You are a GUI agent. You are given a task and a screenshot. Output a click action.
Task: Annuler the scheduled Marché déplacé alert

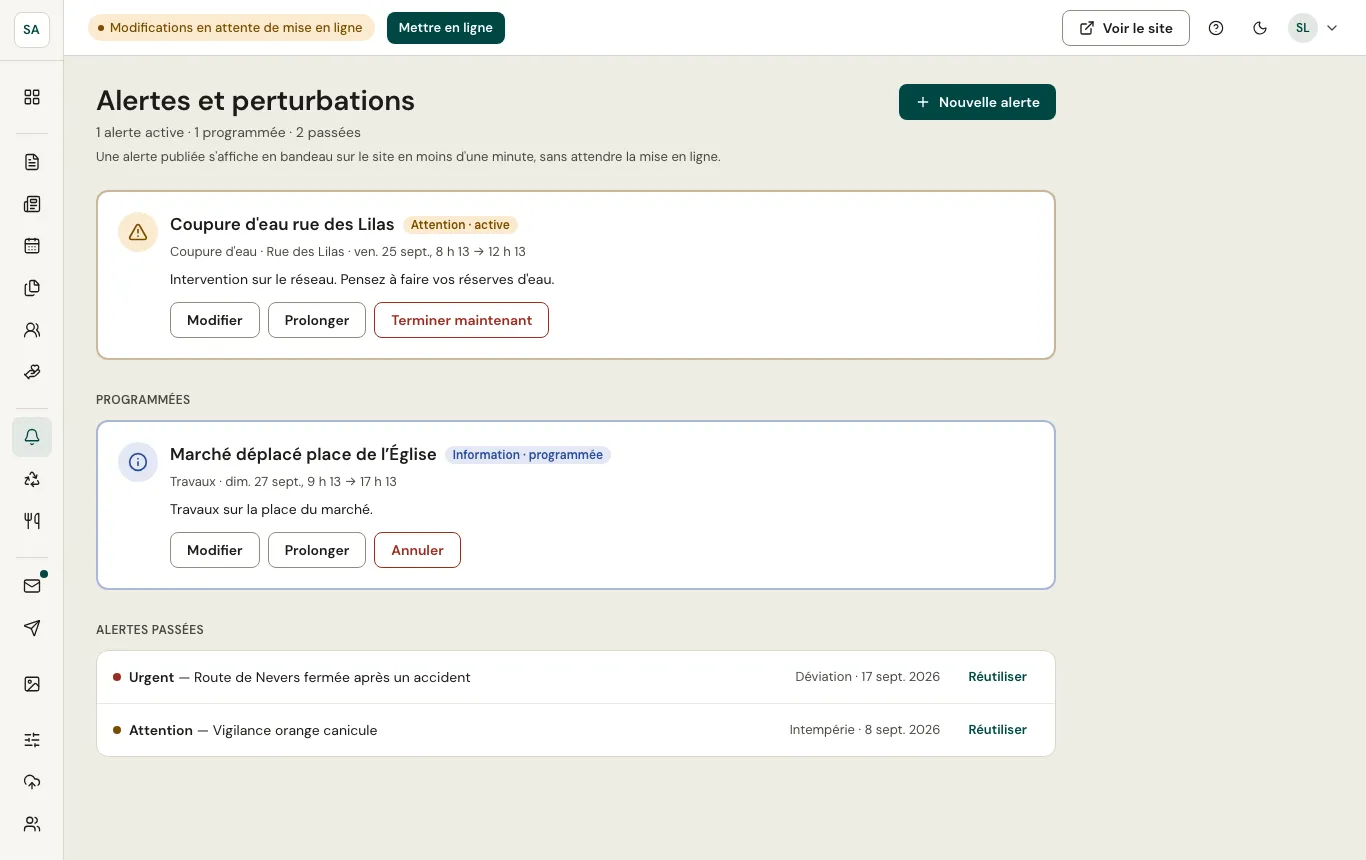[x=417, y=550]
